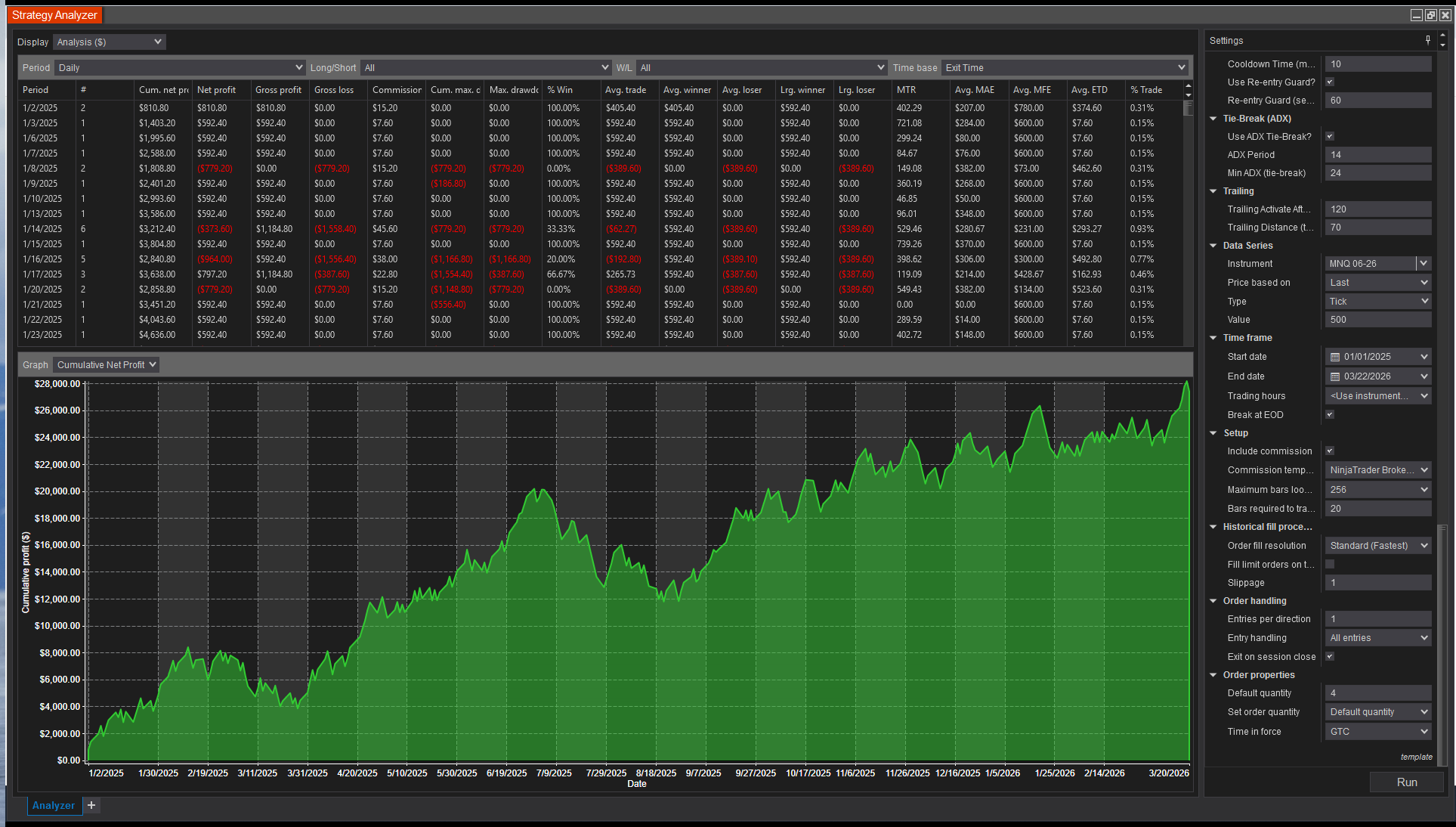
Task: Switch to the Analyzer tab
Action: point(54,805)
